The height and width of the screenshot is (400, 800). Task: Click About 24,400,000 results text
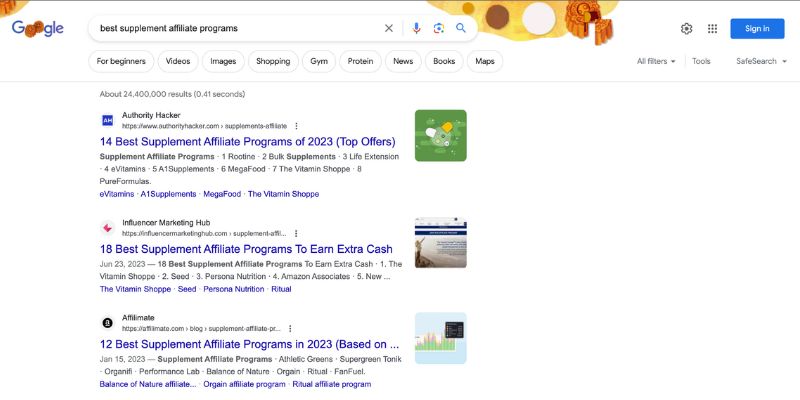pyautogui.click(x=172, y=94)
